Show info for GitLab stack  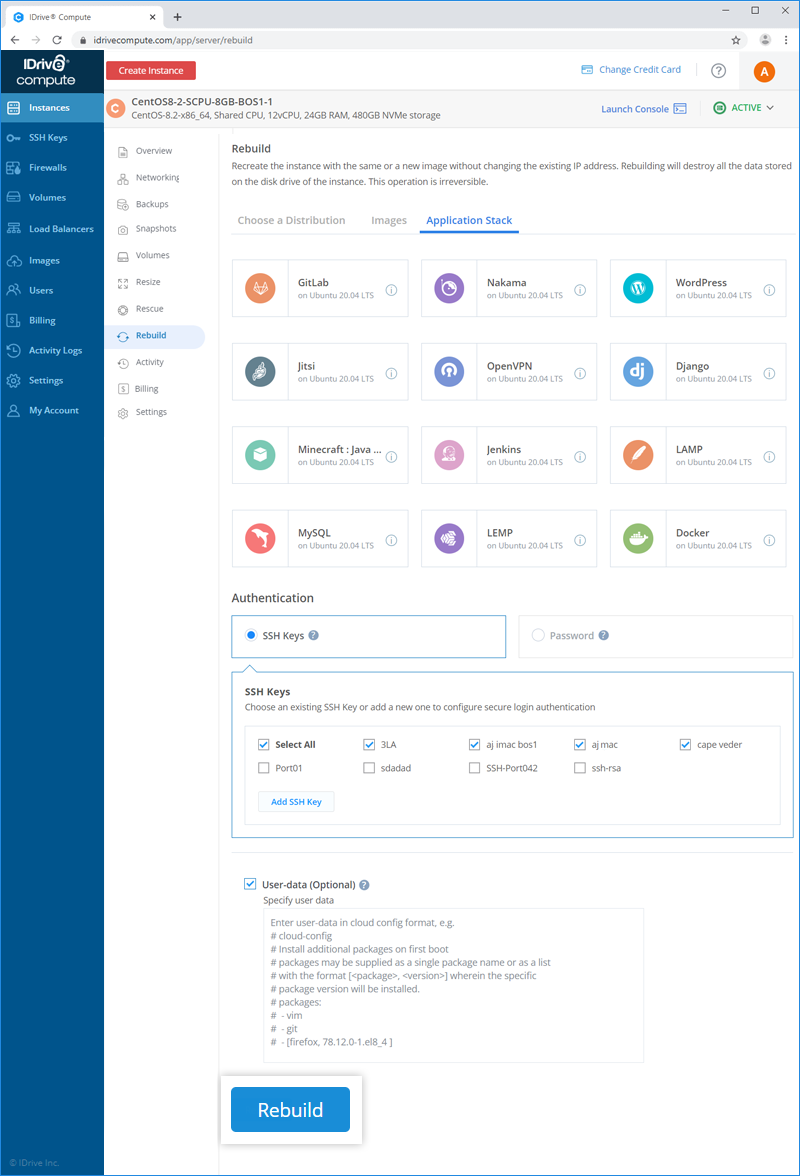point(391,290)
